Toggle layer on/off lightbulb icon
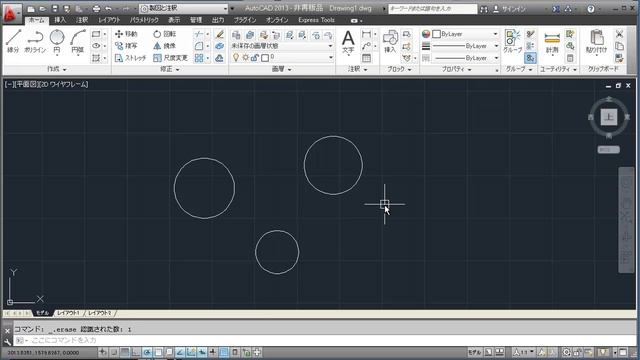The width and height of the screenshot is (640, 360). pos(236,58)
